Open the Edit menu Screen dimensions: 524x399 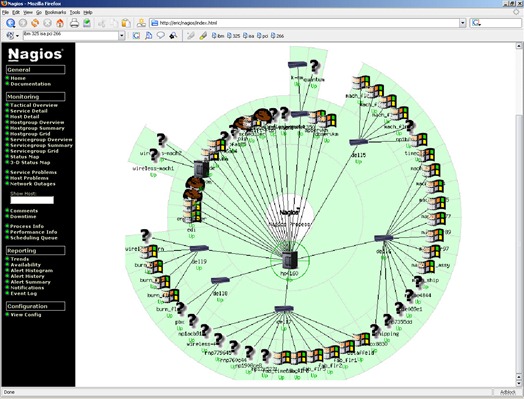[16, 12]
